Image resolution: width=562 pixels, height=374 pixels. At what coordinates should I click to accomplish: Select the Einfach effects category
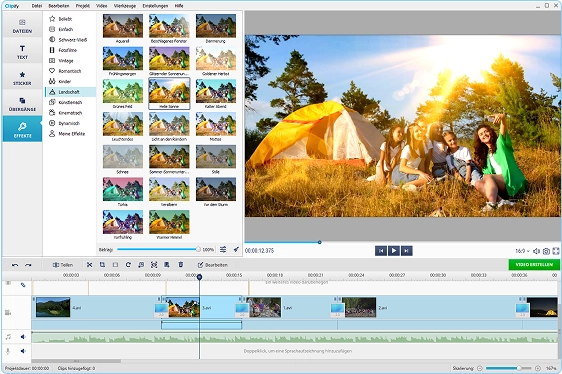(70, 29)
